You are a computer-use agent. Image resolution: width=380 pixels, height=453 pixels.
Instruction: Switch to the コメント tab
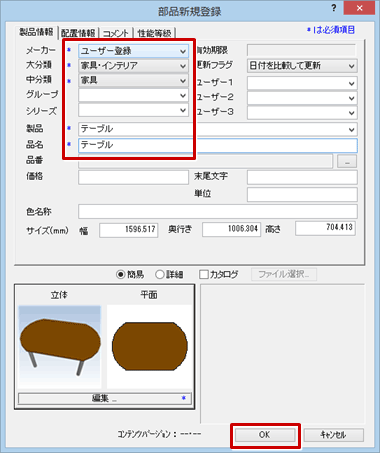(x=116, y=33)
